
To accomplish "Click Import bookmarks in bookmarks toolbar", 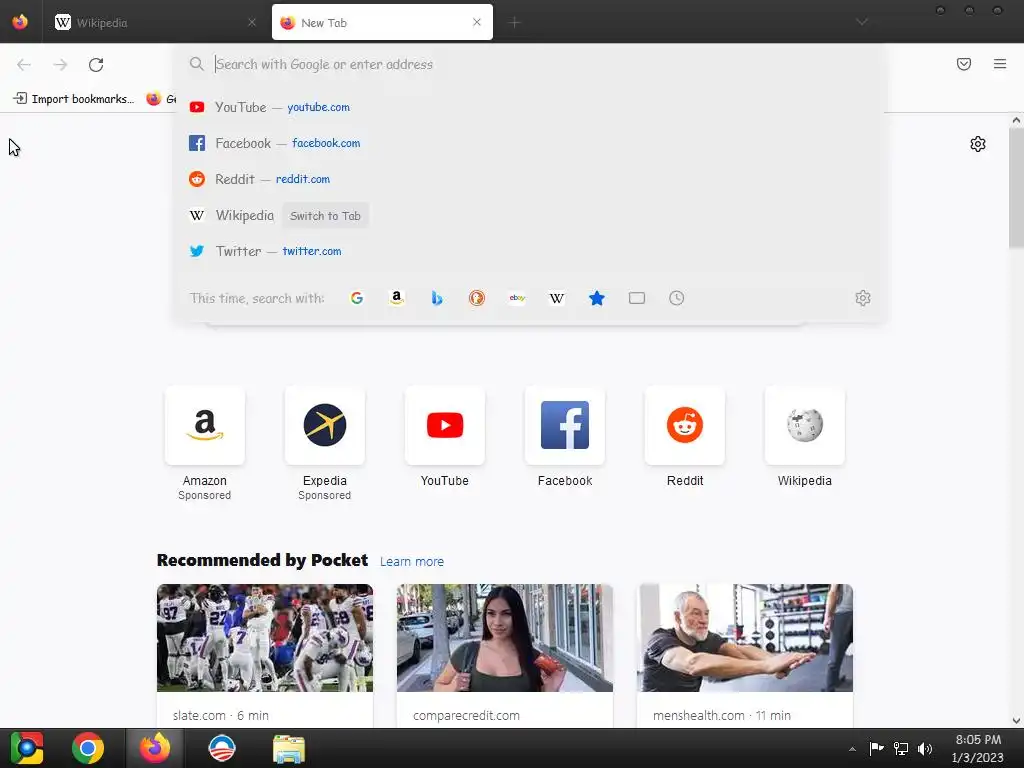I will click(74, 99).
